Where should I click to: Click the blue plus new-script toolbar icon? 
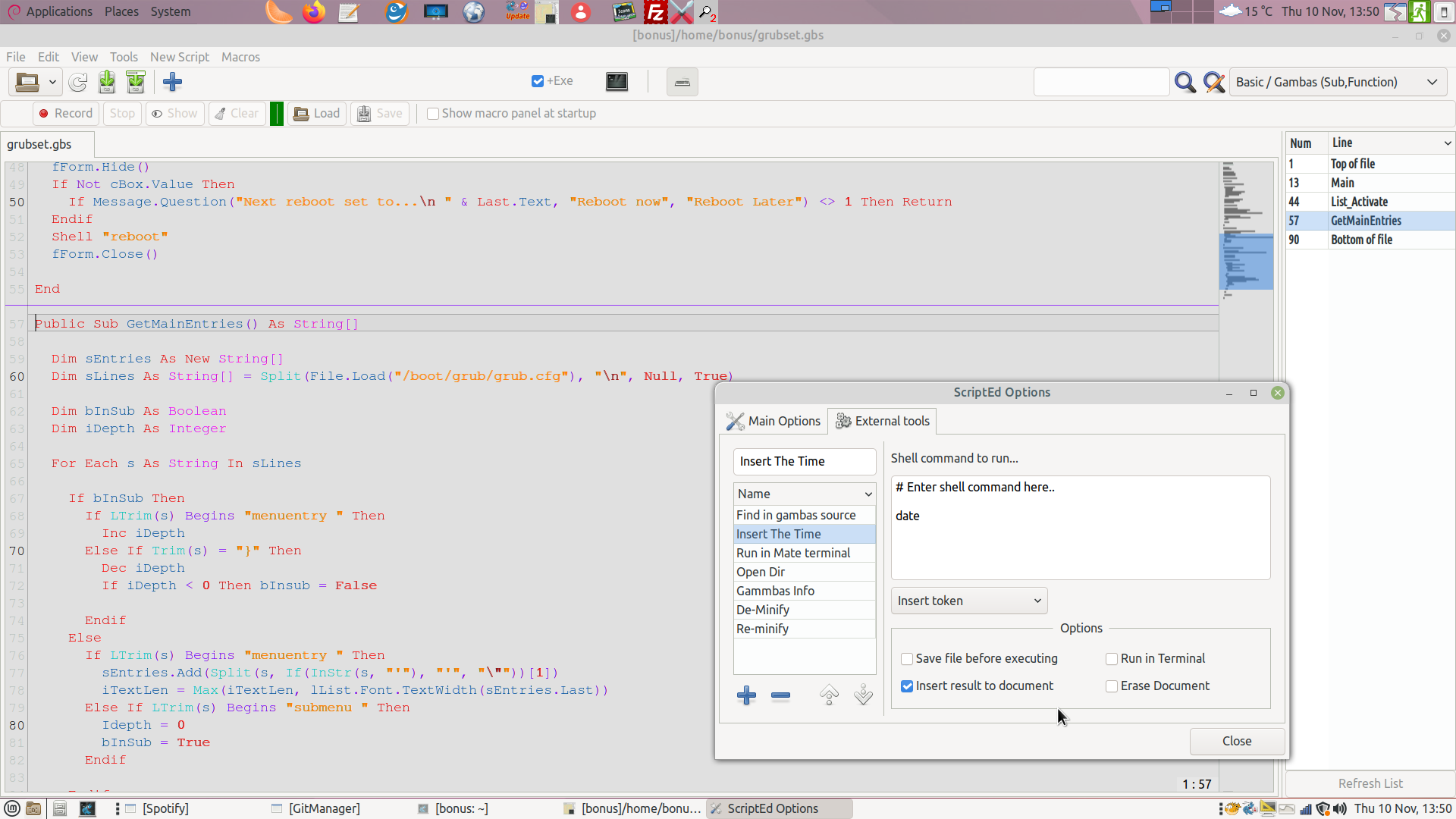172,82
